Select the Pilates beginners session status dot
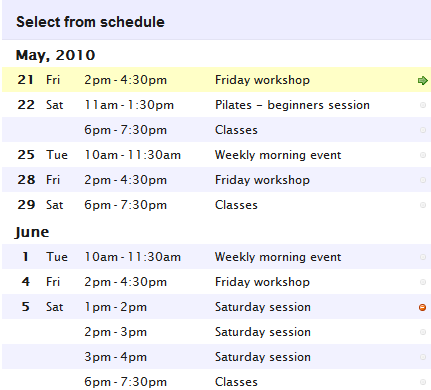Screen dimensions: 431x390 (423, 105)
